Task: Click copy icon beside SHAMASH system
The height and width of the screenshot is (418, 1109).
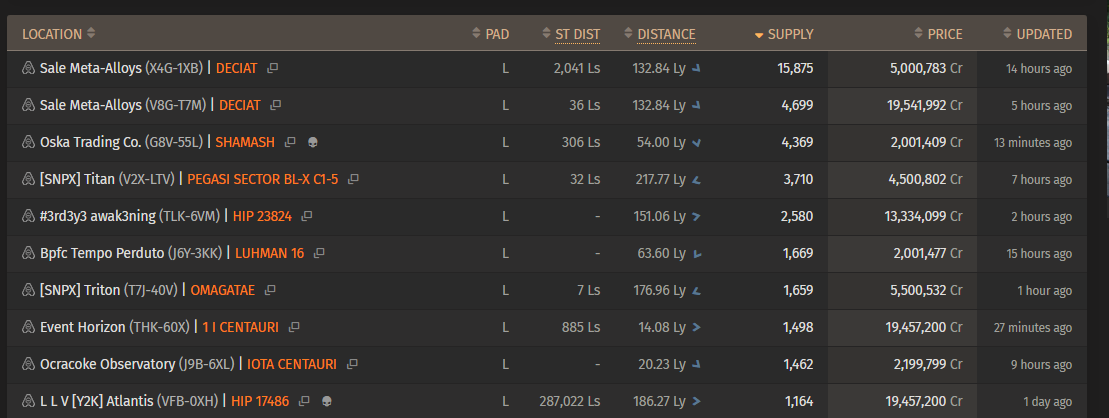Action: (x=290, y=142)
